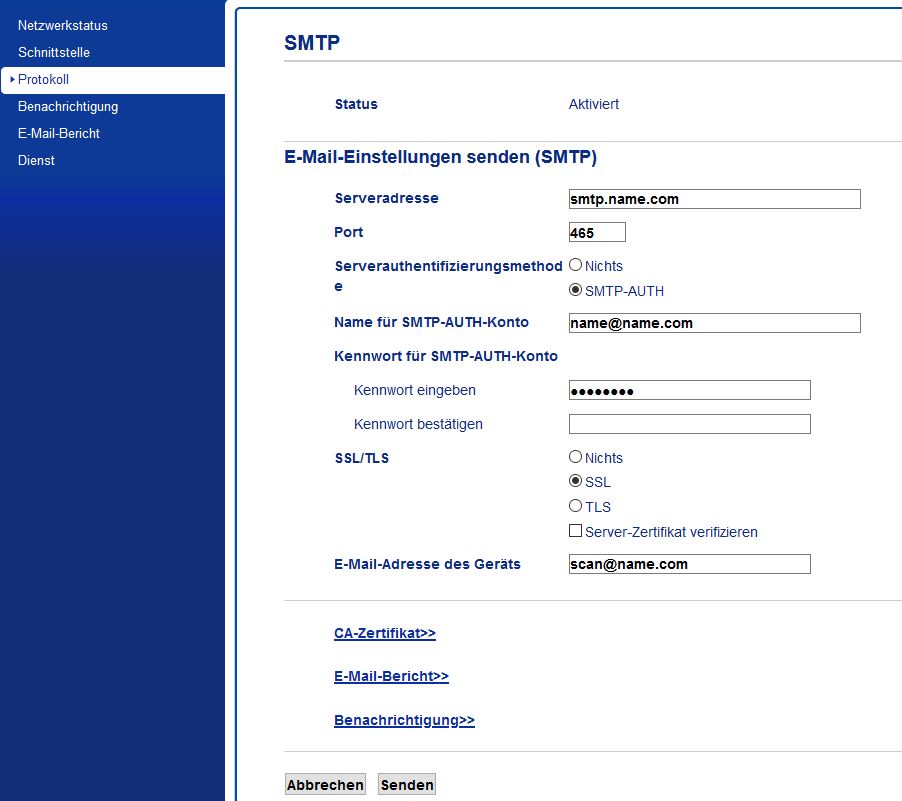Open Schnittstelle in the sidebar

click(x=54, y=52)
